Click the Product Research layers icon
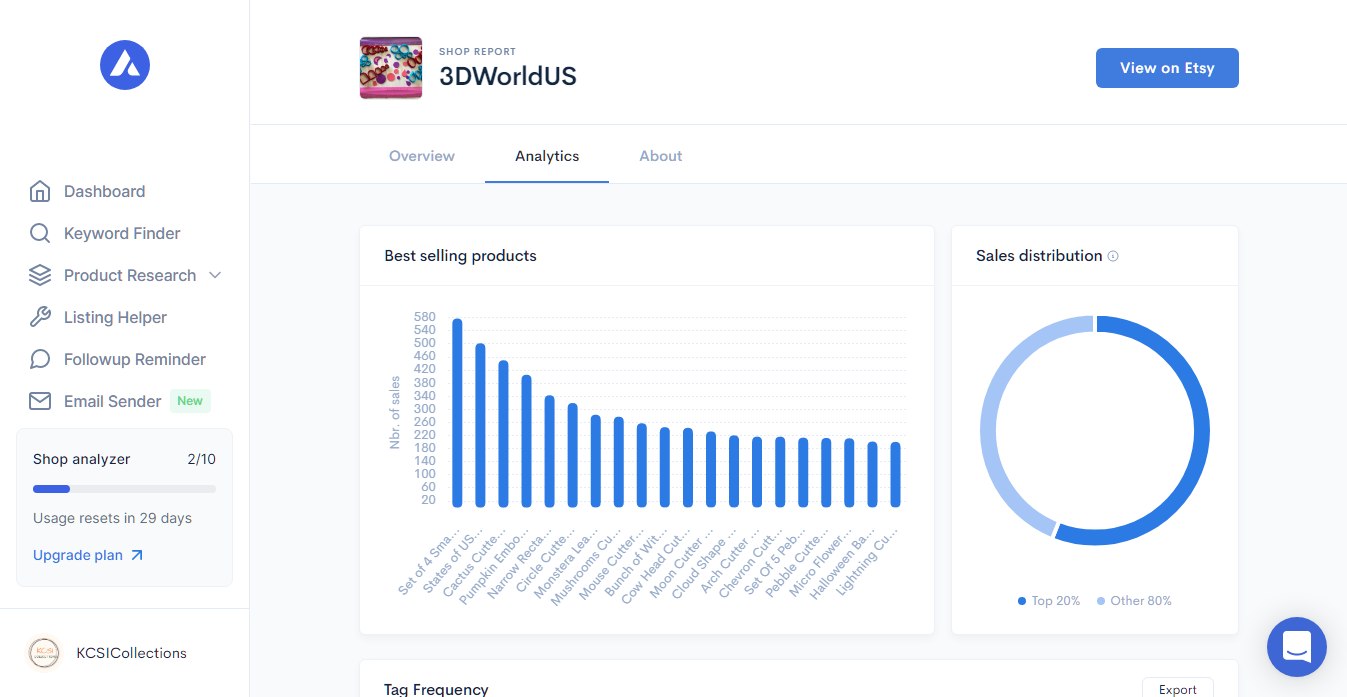 (40, 275)
